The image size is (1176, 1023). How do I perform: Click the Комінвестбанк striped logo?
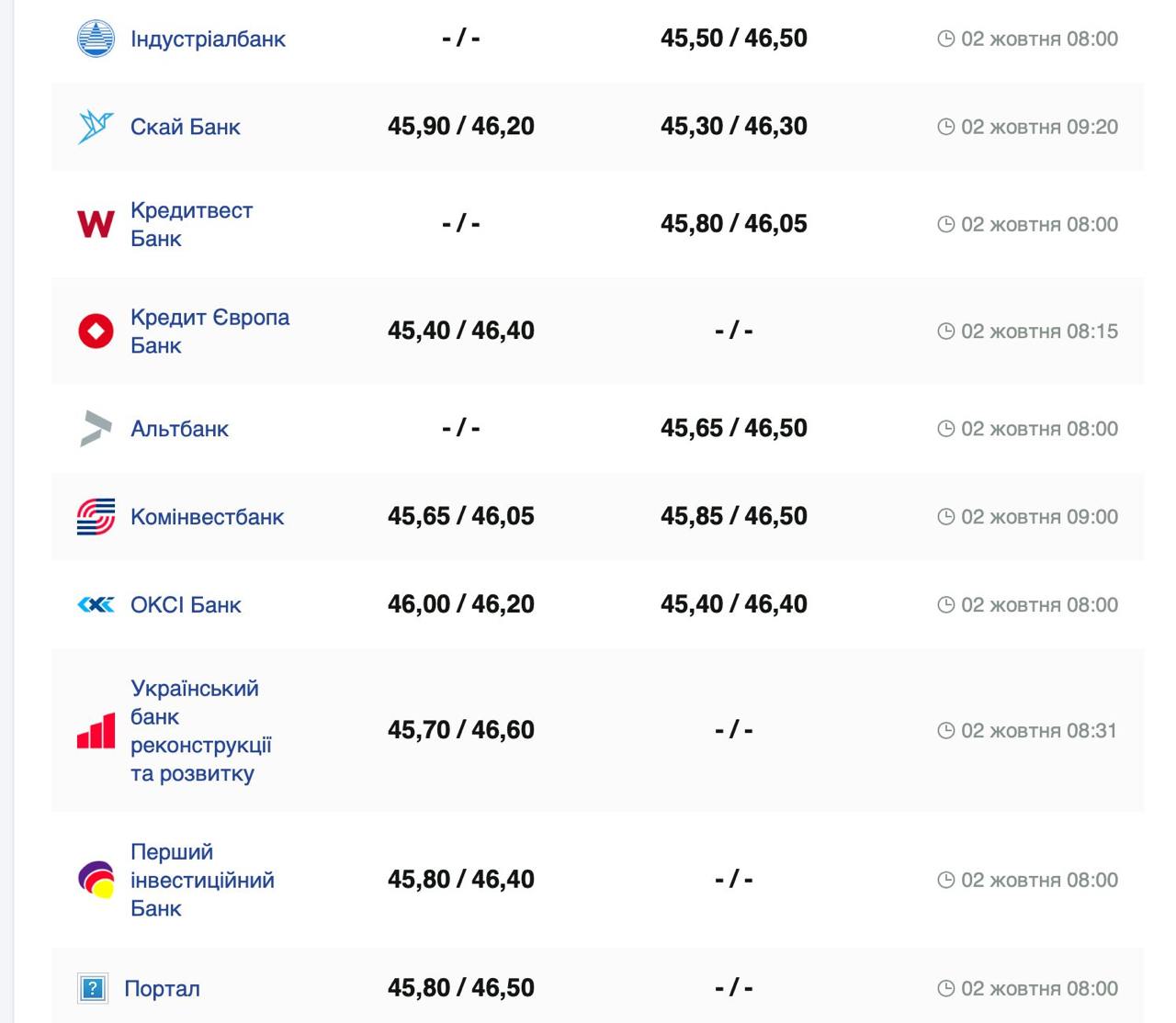(96, 517)
